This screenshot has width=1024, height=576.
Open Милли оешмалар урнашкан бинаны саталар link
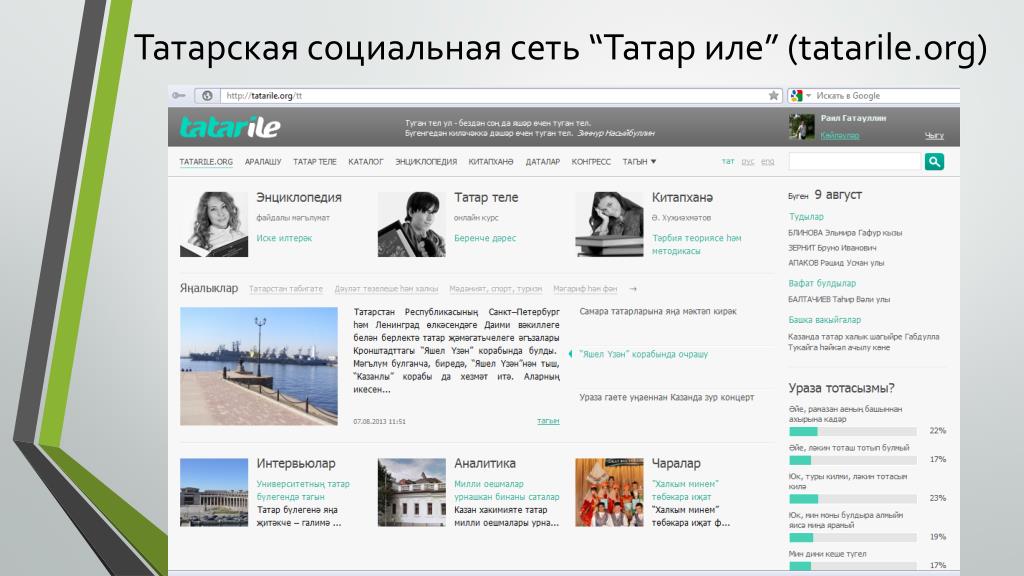pyautogui.click(x=507, y=490)
